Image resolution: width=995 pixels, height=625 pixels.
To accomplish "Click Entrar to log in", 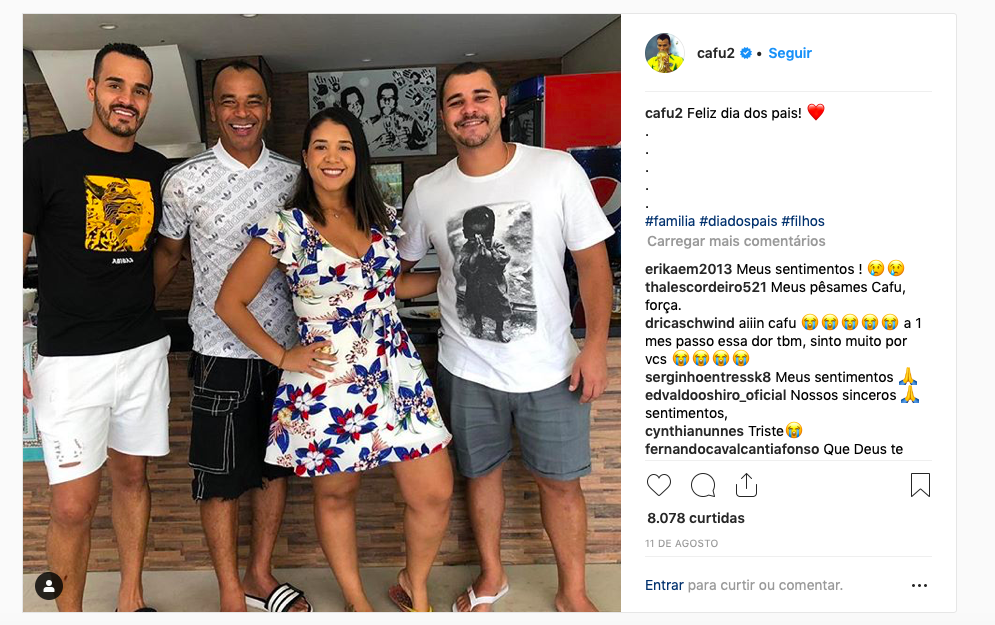I will point(664,585).
